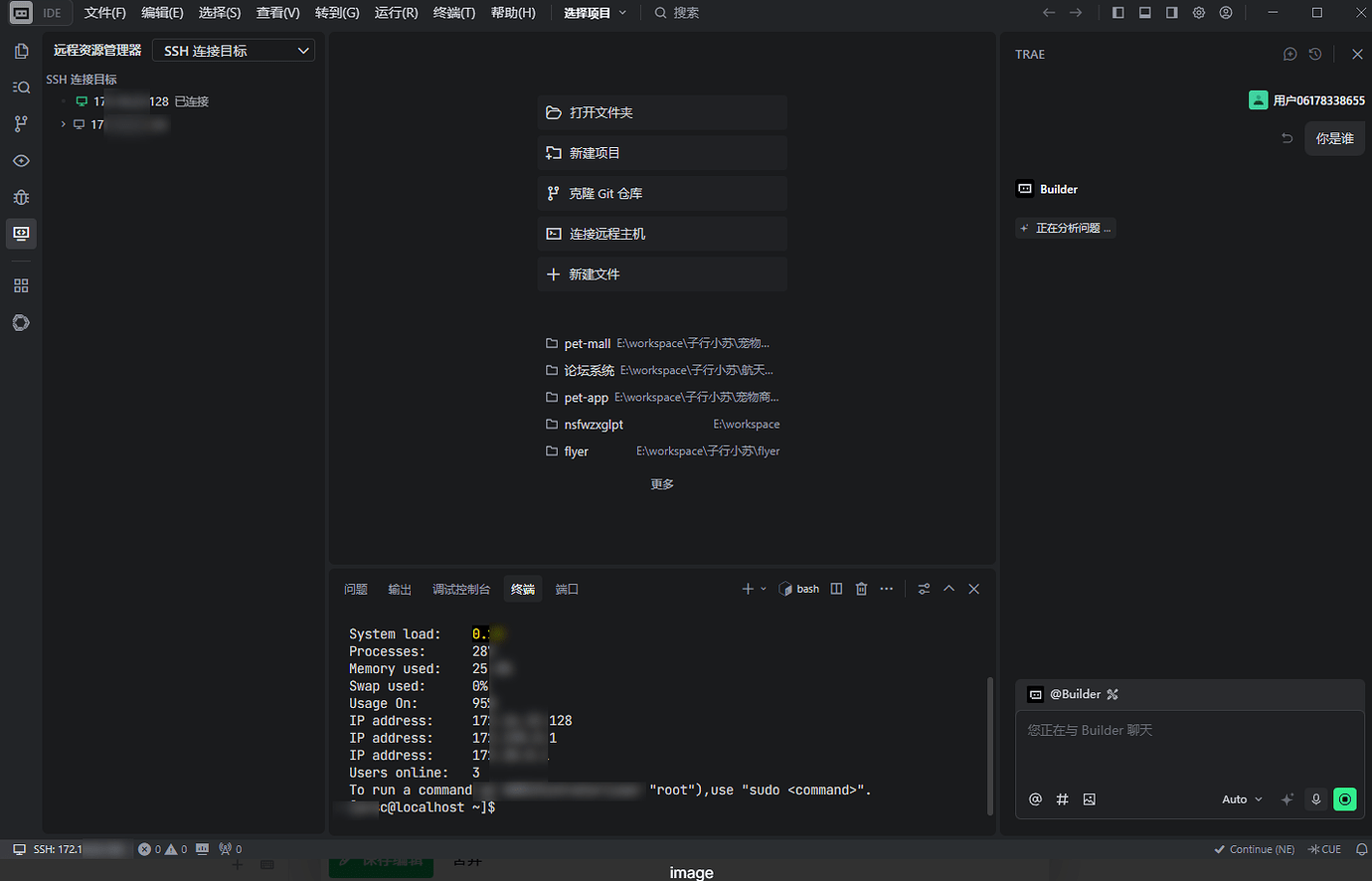Screen dimensions: 1372x881
Task: Open notifications bell in status bar
Action: point(1361,849)
